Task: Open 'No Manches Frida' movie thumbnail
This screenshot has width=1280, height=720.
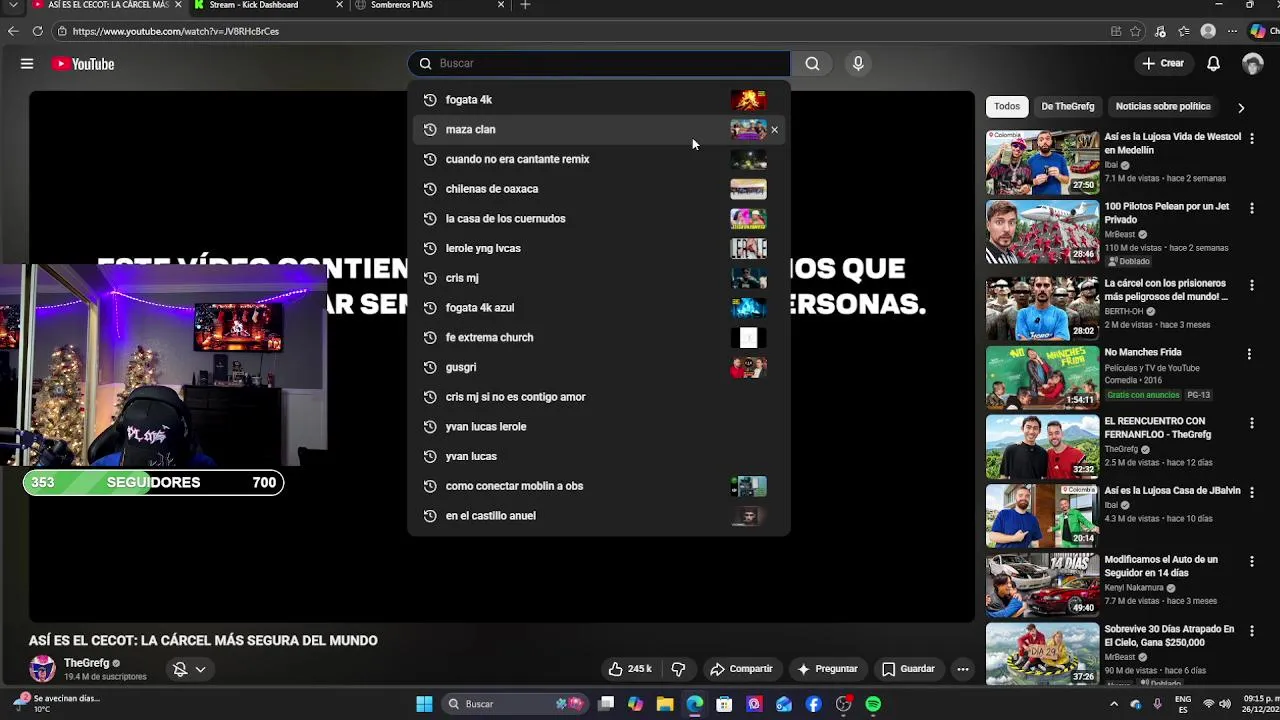Action: 1042,377
